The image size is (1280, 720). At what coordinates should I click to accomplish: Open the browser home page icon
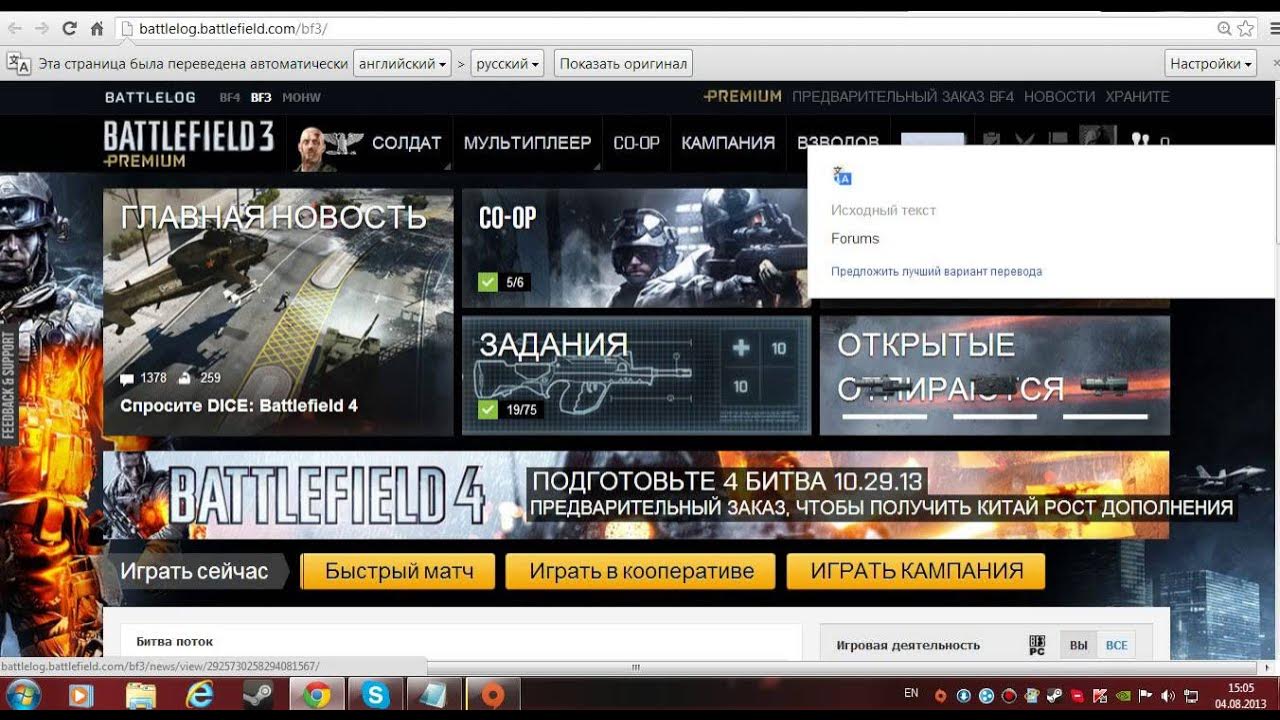97,28
